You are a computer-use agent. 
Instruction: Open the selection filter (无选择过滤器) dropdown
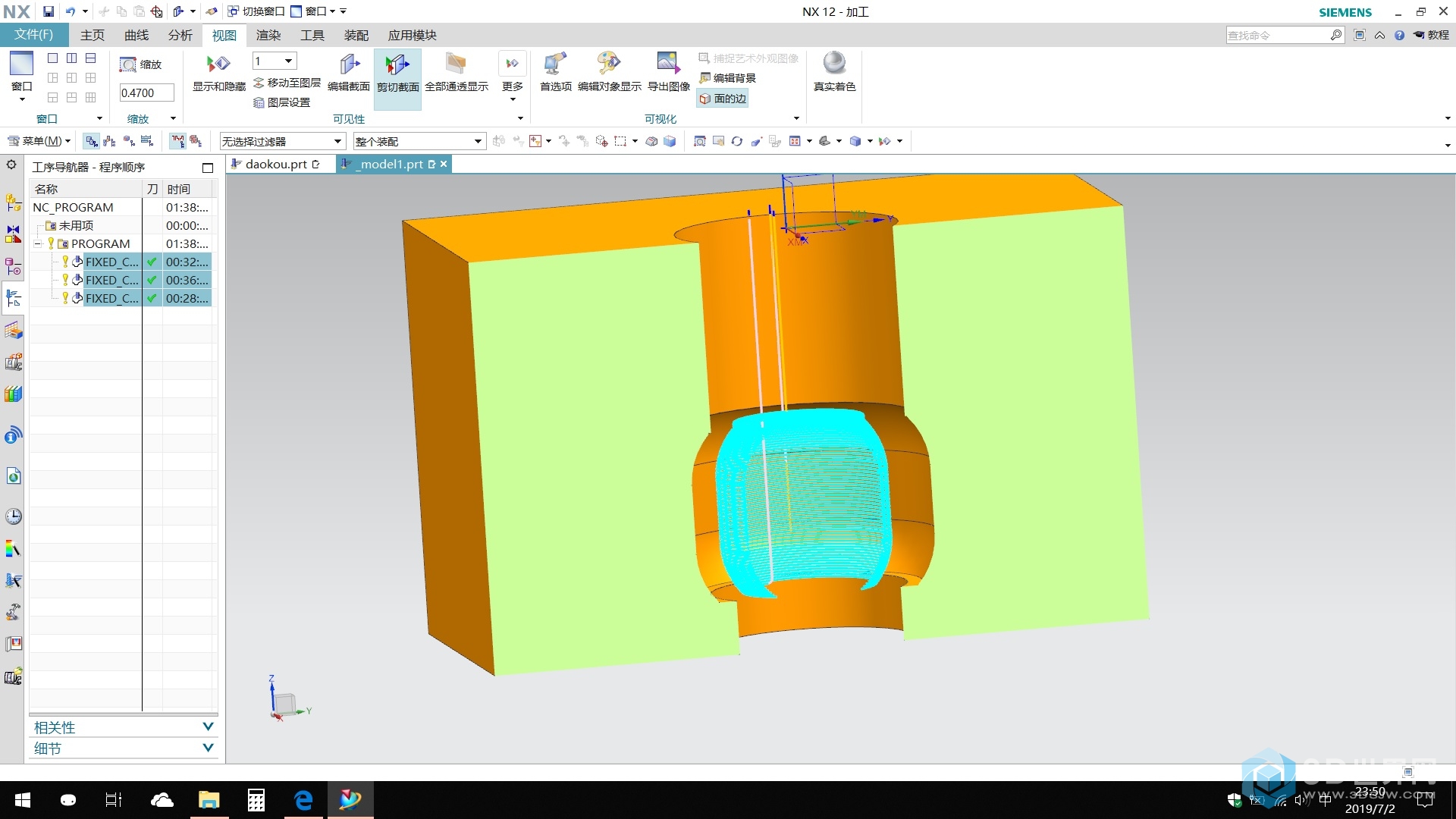pos(337,142)
